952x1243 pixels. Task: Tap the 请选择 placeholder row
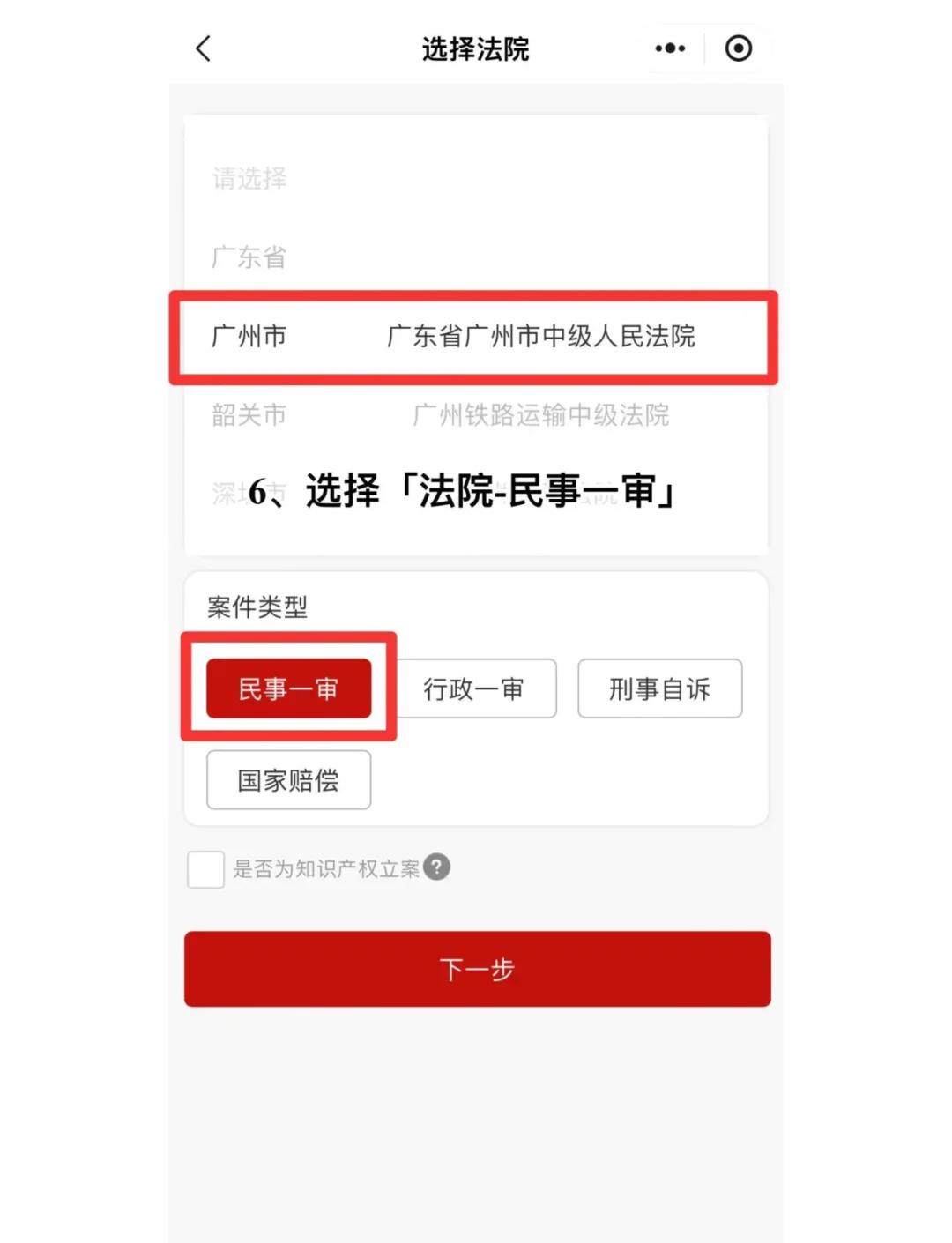click(x=249, y=179)
